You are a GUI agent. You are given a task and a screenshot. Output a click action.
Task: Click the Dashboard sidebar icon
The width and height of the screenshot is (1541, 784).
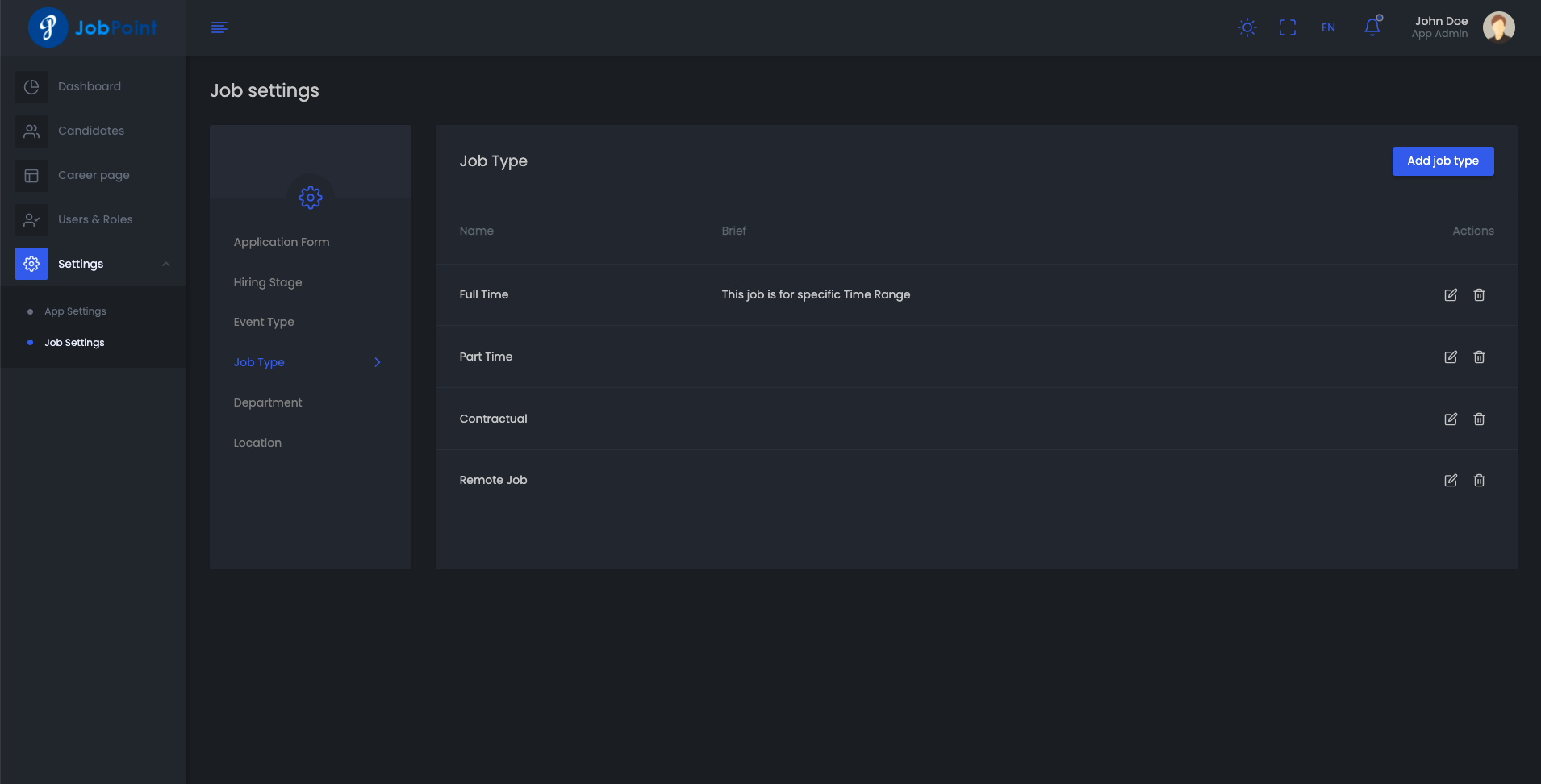(31, 86)
